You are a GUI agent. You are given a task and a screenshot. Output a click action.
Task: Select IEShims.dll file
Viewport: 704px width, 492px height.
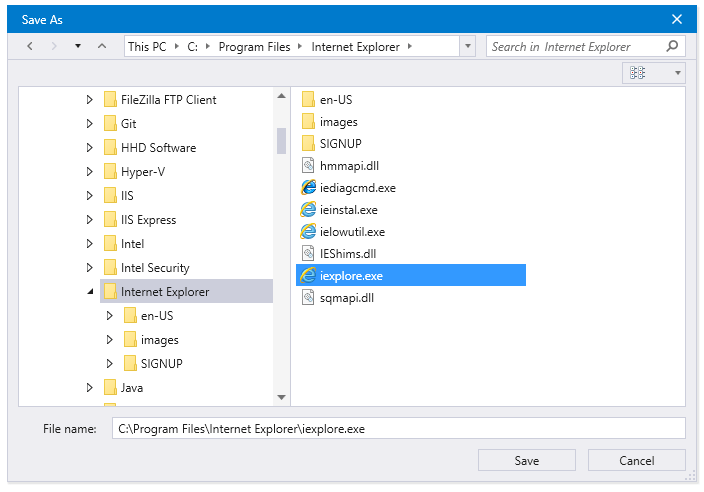[x=339, y=254]
